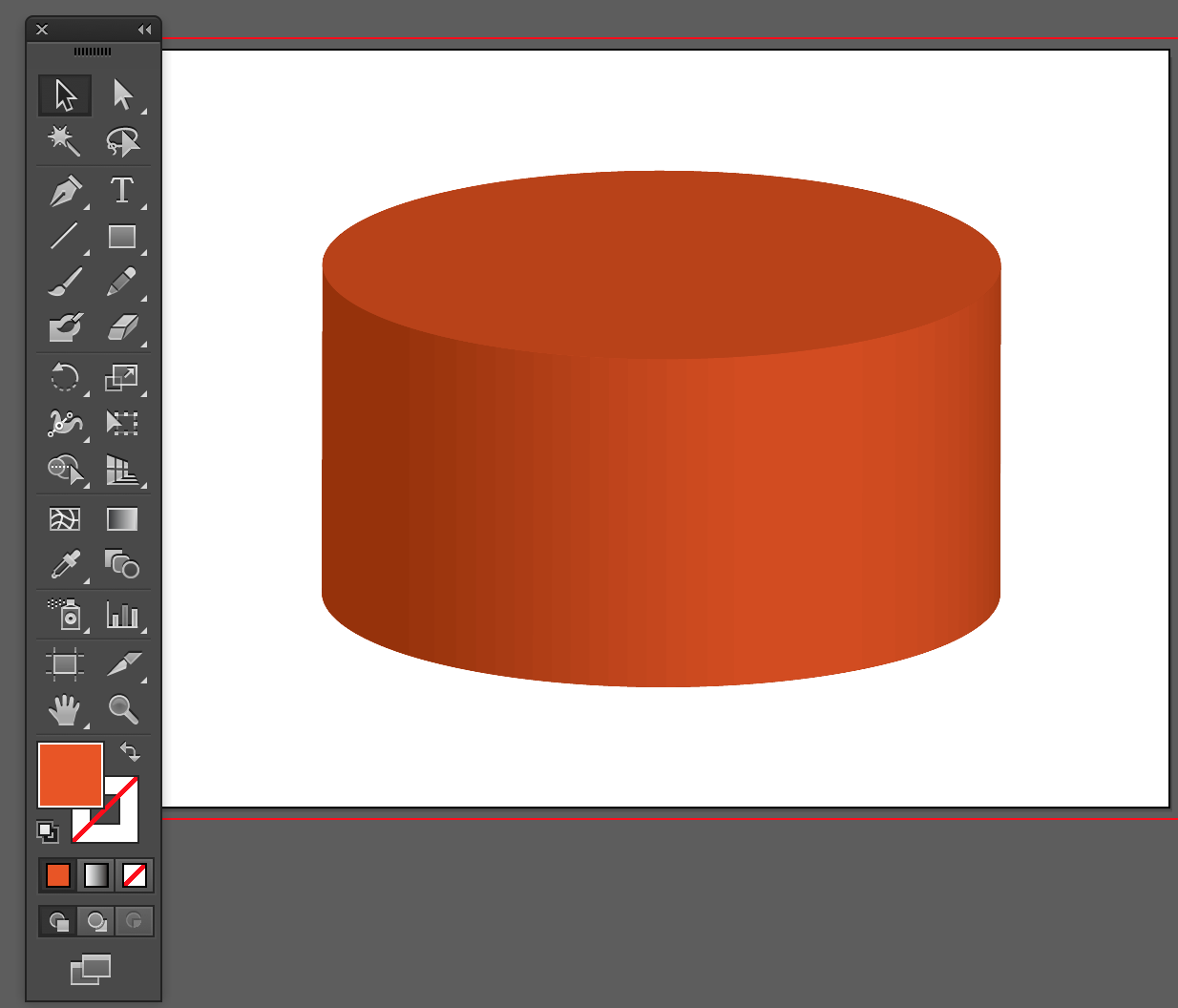This screenshot has height=1008, width=1178.
Task: Select the cylinder's top ellipse face
Action: pos(662,264)
